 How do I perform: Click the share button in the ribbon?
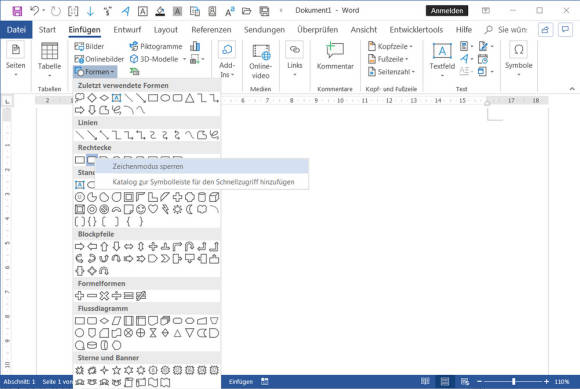pos(545,30)
